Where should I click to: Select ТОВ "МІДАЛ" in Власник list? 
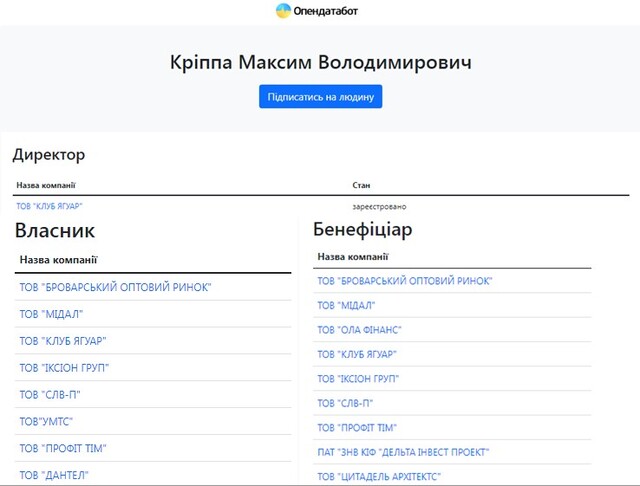(x=51, y=314)
